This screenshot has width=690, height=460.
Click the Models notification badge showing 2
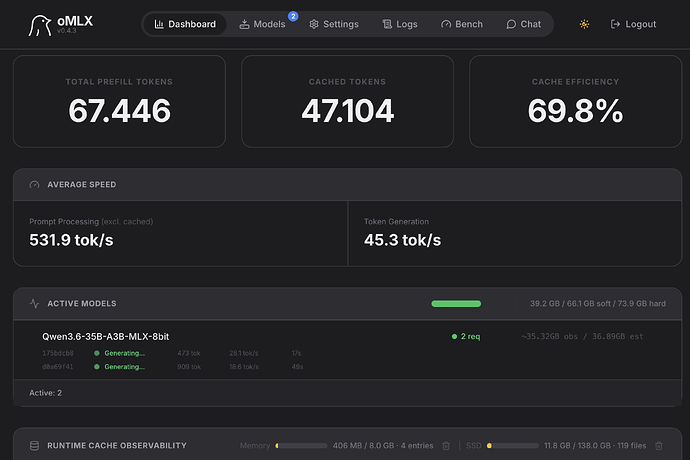293,16
